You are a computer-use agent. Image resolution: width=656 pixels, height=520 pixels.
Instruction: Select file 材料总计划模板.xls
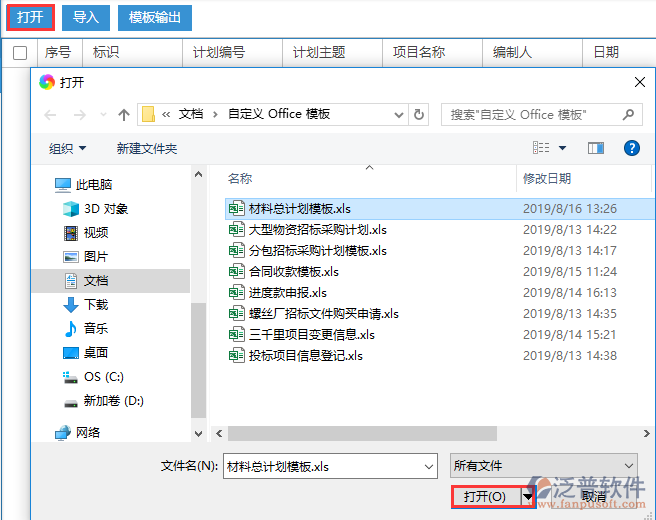pyautogui.click(x=440, y=208)
